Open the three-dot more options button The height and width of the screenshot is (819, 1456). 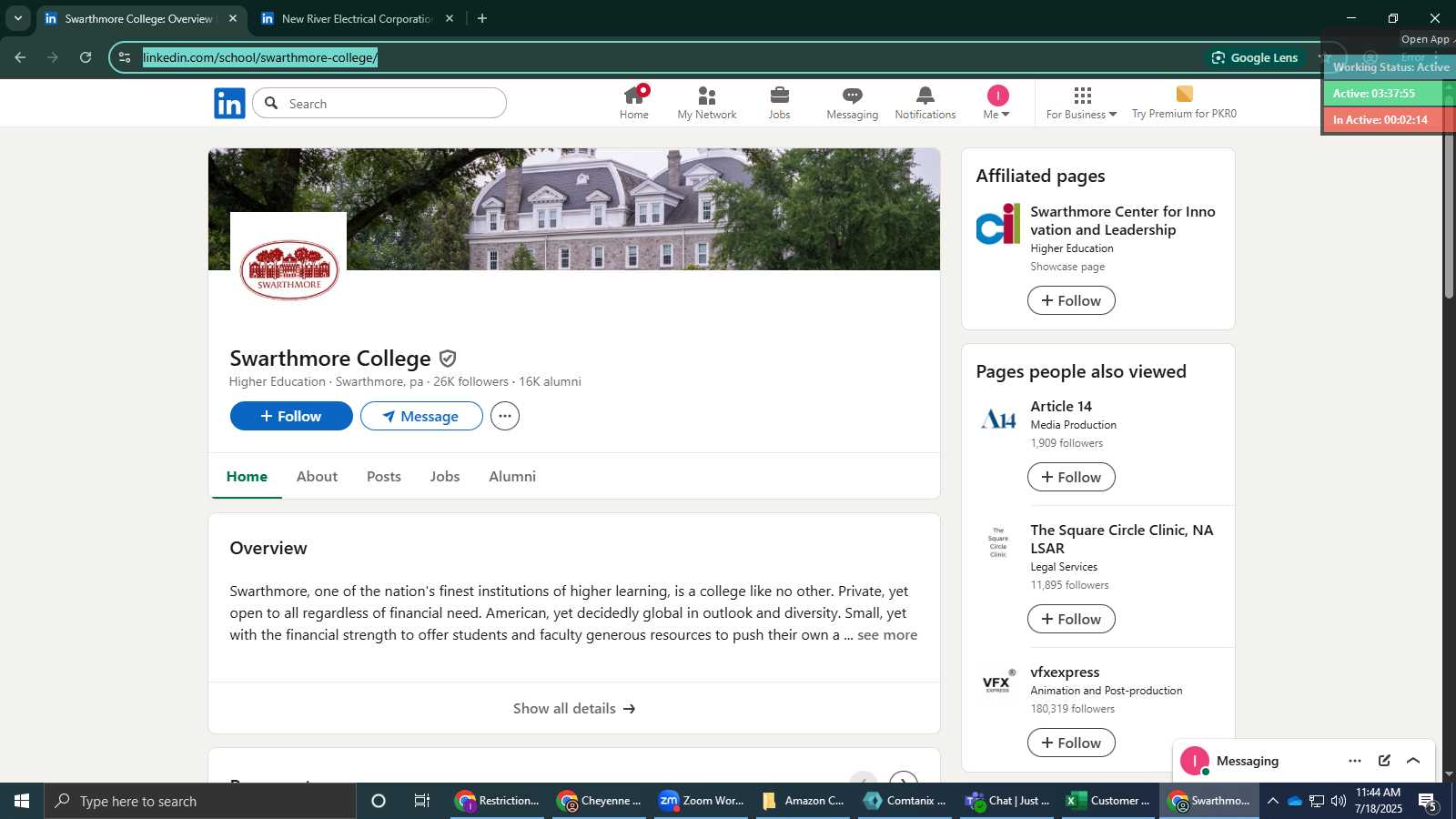pos(505,416)
